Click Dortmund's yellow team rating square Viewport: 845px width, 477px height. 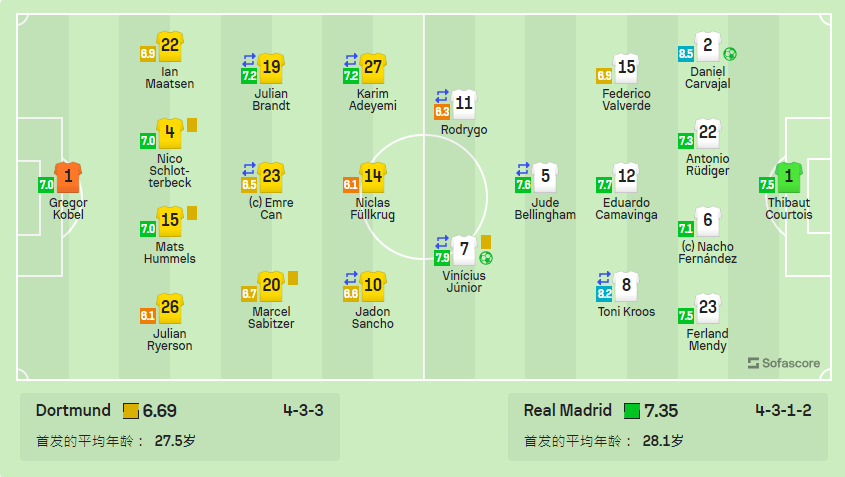coord(130,411)
